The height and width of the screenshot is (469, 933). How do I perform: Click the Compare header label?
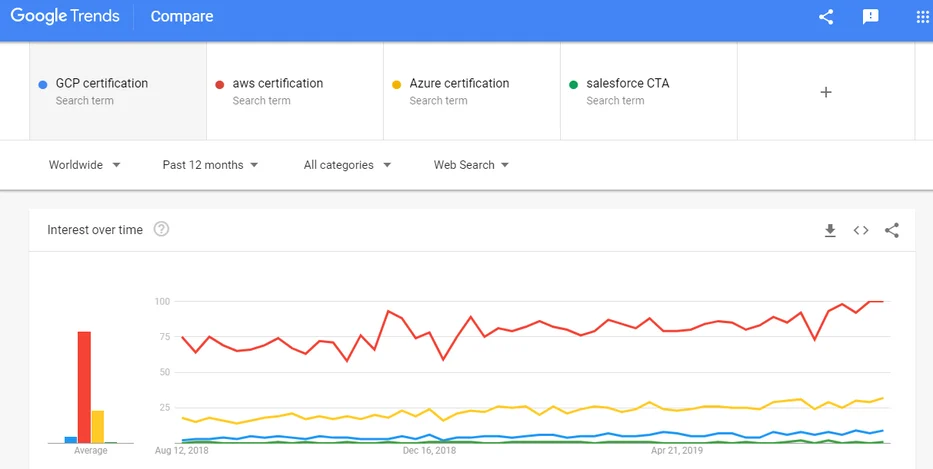coord(181,17)
